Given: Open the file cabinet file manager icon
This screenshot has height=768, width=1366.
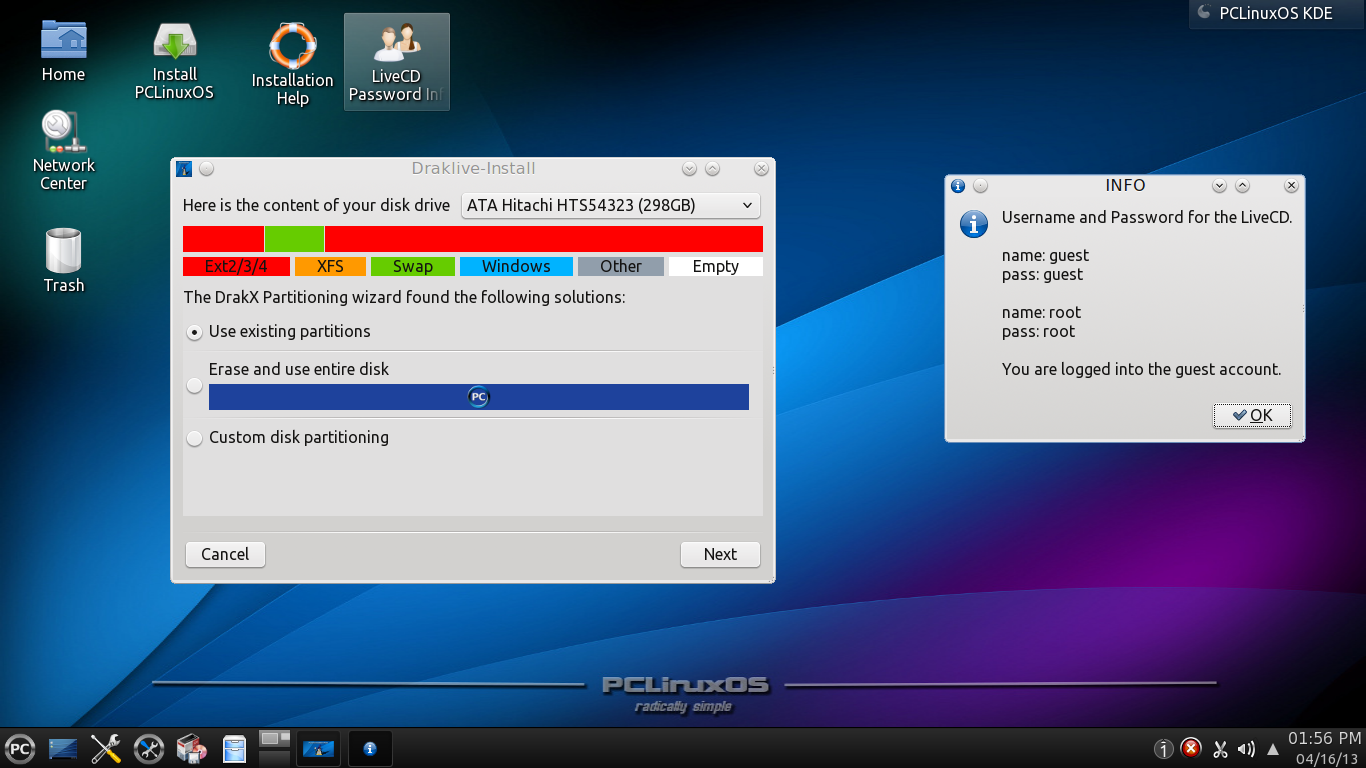Looking at the screenshot, I should click(234, 749).
